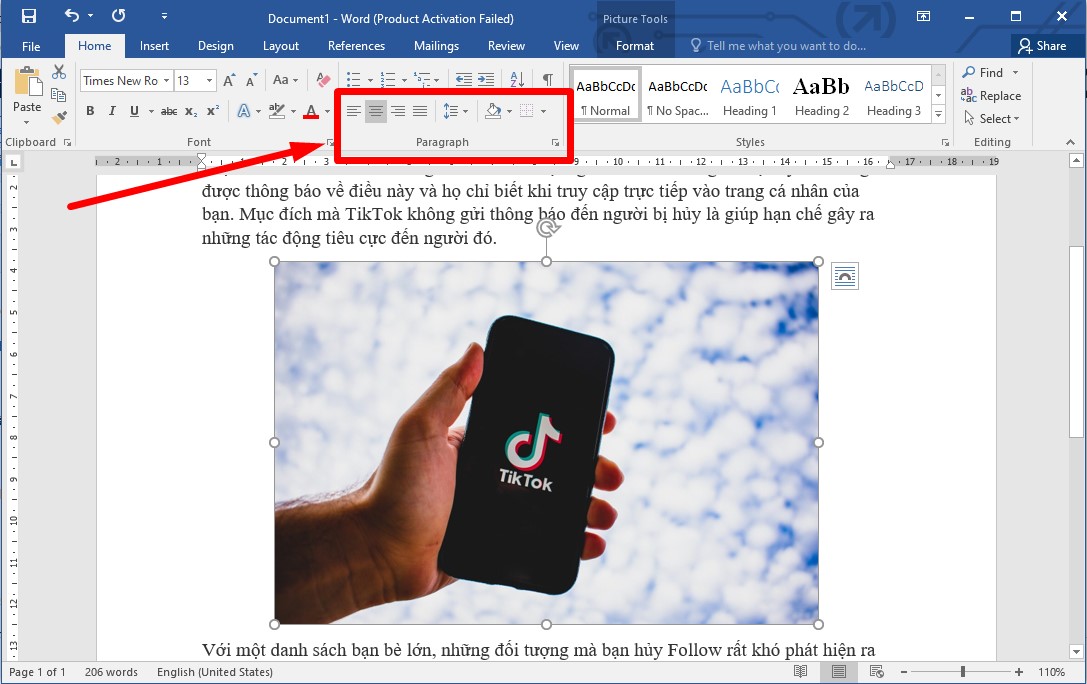The image size is (1087, 684).
Task: Click the picture's rotation handle
Action: (547, 228)
